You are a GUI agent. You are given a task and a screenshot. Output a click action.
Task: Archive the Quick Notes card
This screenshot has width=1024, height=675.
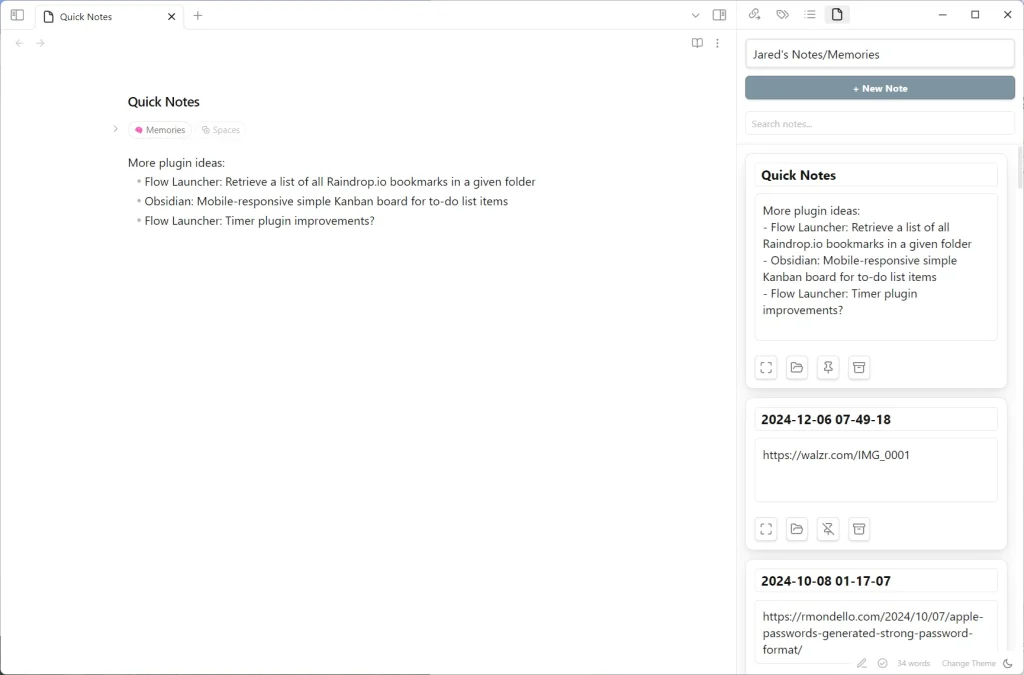(x=859, y=368)
